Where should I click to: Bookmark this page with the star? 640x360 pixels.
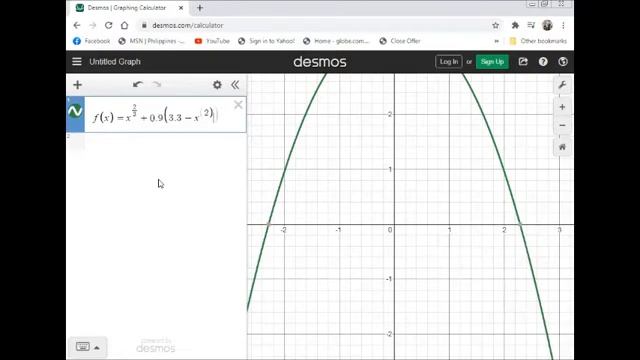496,25
